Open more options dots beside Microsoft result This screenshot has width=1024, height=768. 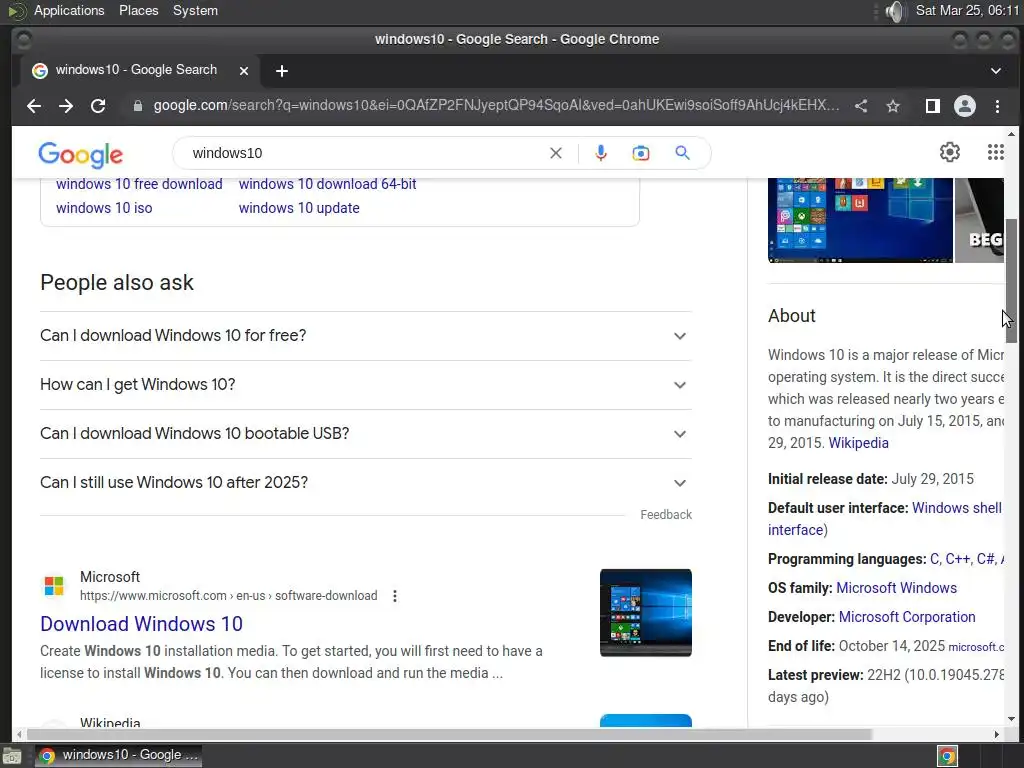(394, 596)
